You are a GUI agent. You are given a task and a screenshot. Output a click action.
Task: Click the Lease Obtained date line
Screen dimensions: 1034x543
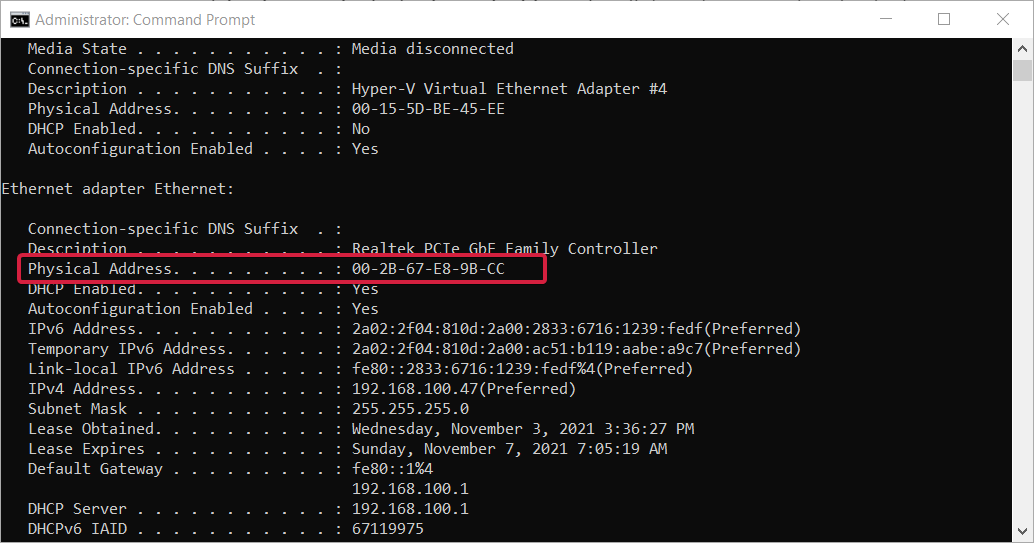(361, 429)
